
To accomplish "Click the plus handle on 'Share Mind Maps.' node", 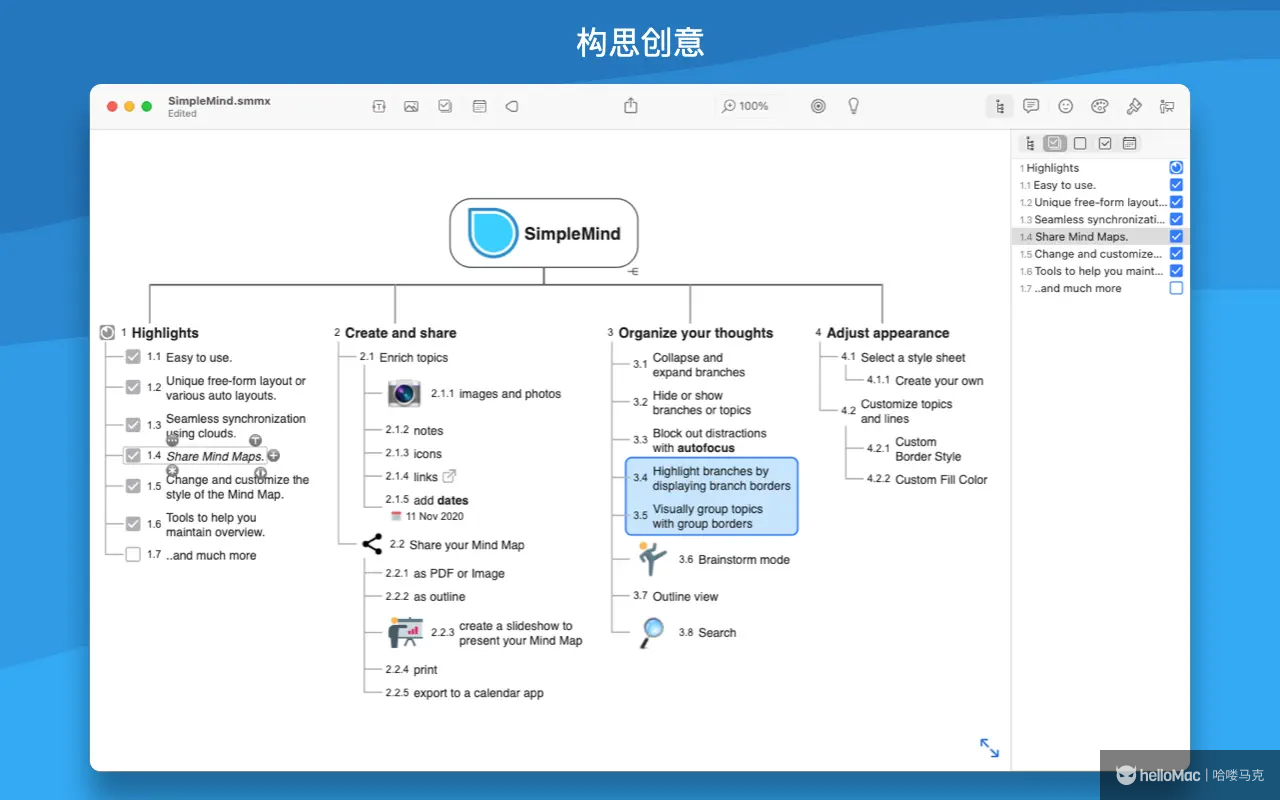I will pyautogui.click(x=274, y=456).
